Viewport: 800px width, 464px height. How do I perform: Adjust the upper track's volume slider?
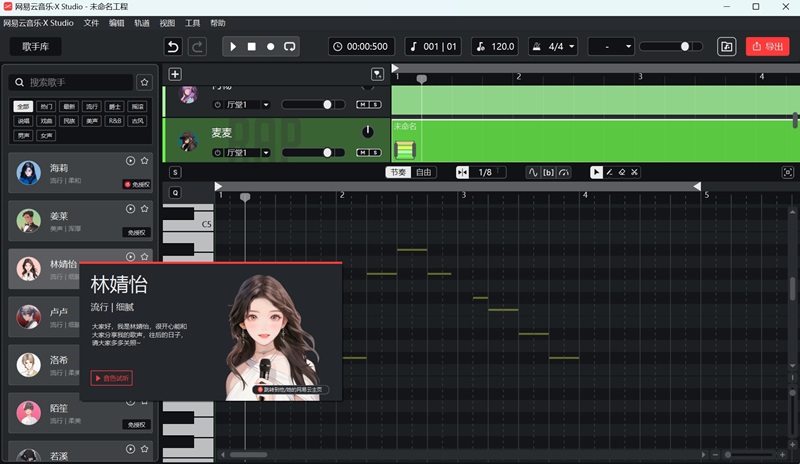tap(313, 105)
